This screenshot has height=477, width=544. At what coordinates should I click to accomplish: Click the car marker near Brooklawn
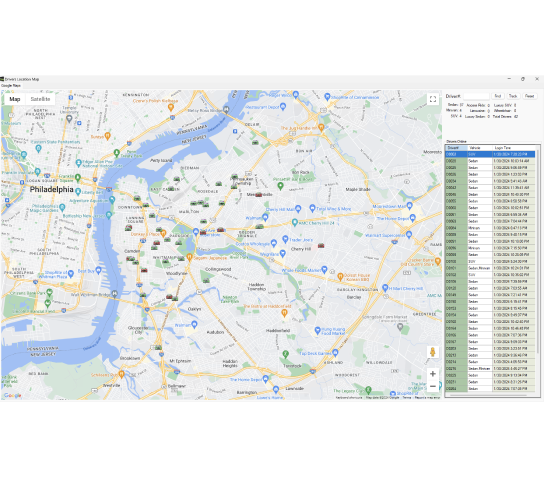pyautogui.click(x=158, y=347)
